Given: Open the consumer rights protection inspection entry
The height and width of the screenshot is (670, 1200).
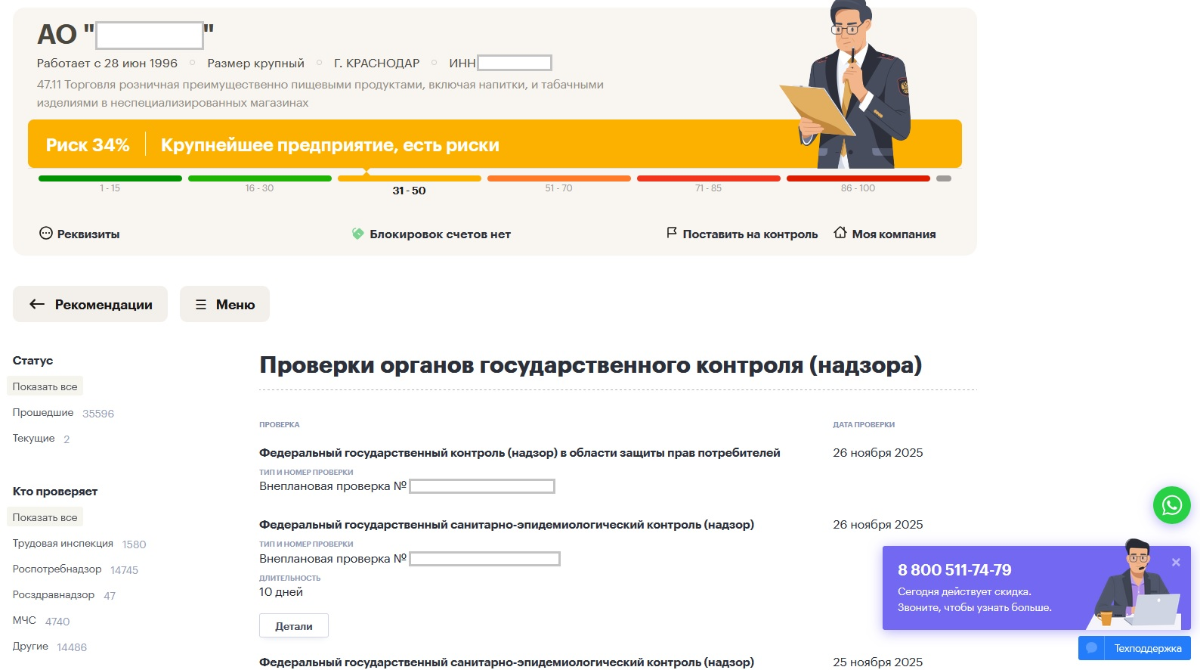Looking at the screenshot, I should click(519, 453).
